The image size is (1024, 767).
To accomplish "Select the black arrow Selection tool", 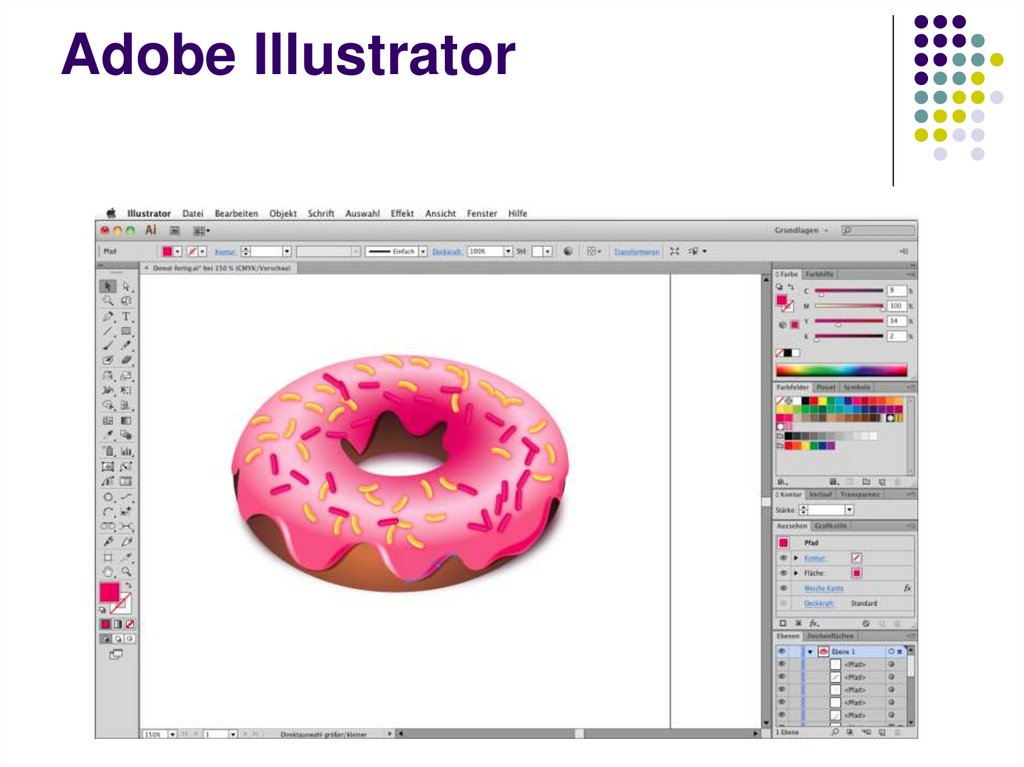I will tap(108, 286).
